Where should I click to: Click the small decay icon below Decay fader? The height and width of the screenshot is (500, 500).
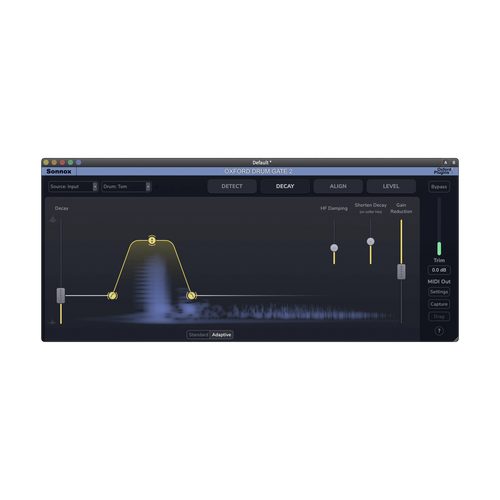(x=52, y=322)
